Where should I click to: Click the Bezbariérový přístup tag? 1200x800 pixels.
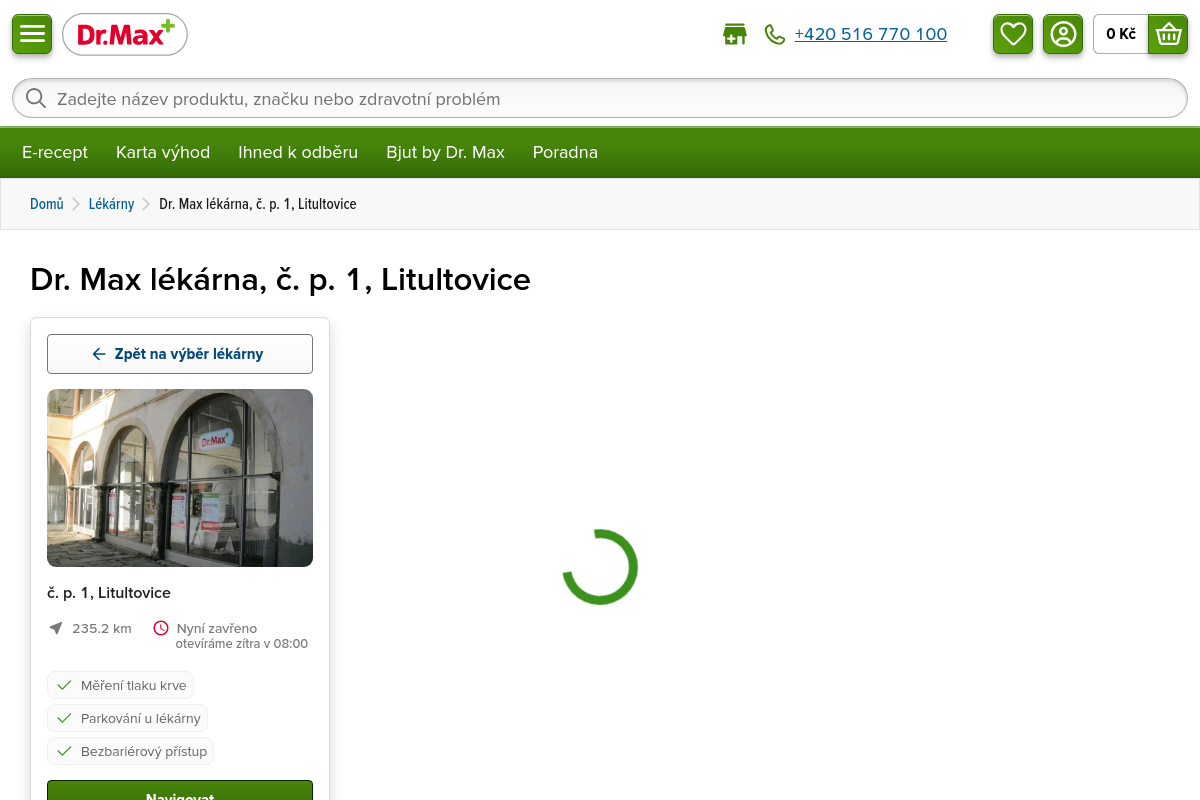(x=131, y=751)
